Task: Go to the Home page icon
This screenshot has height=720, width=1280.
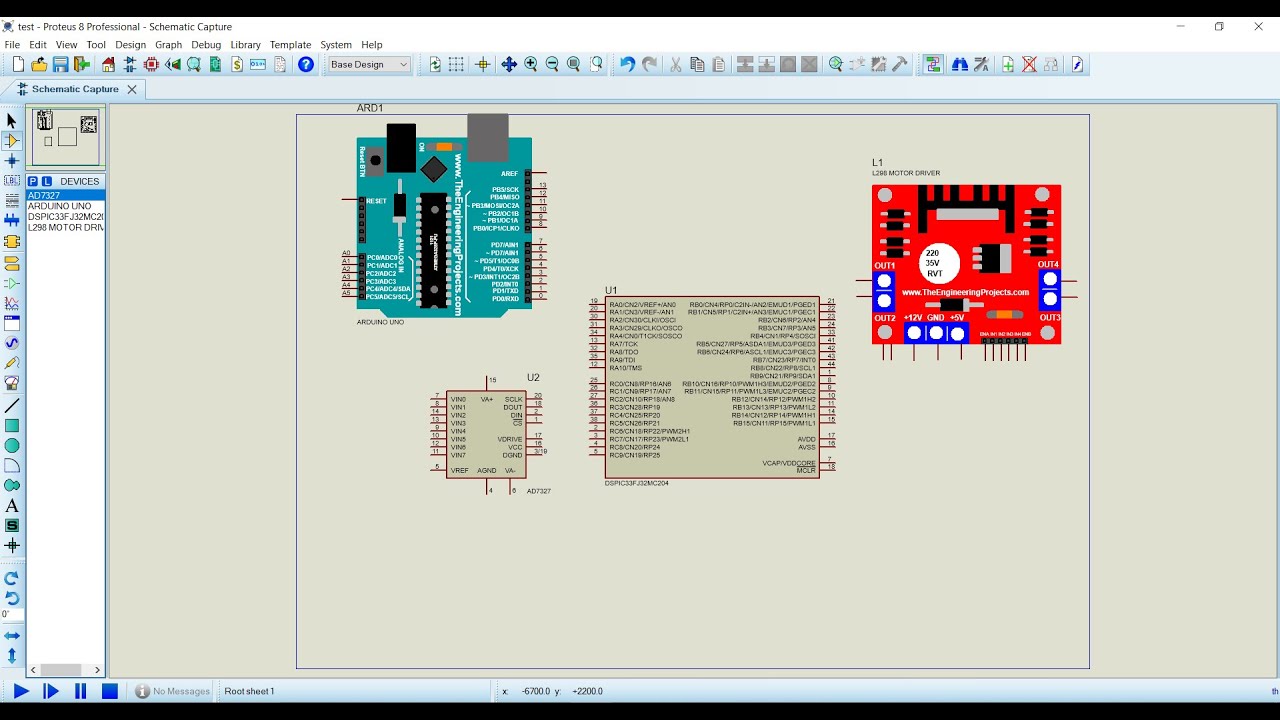Action: [109, 64]
